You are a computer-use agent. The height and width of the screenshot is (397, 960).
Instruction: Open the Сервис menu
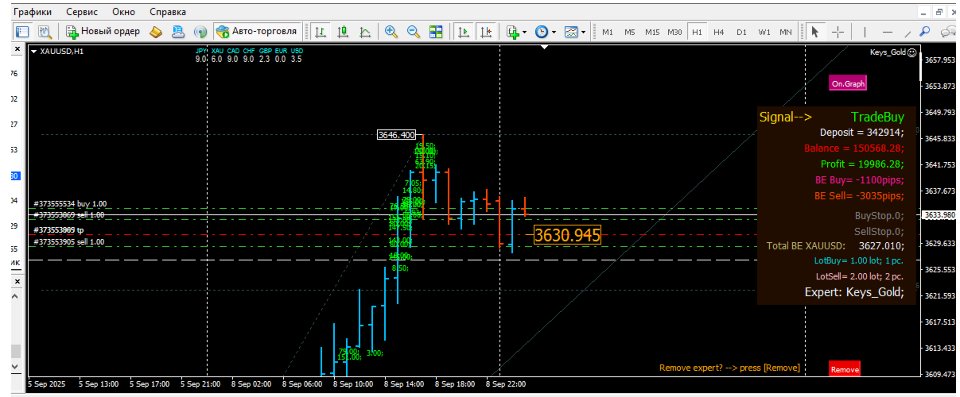click(81, 12)
